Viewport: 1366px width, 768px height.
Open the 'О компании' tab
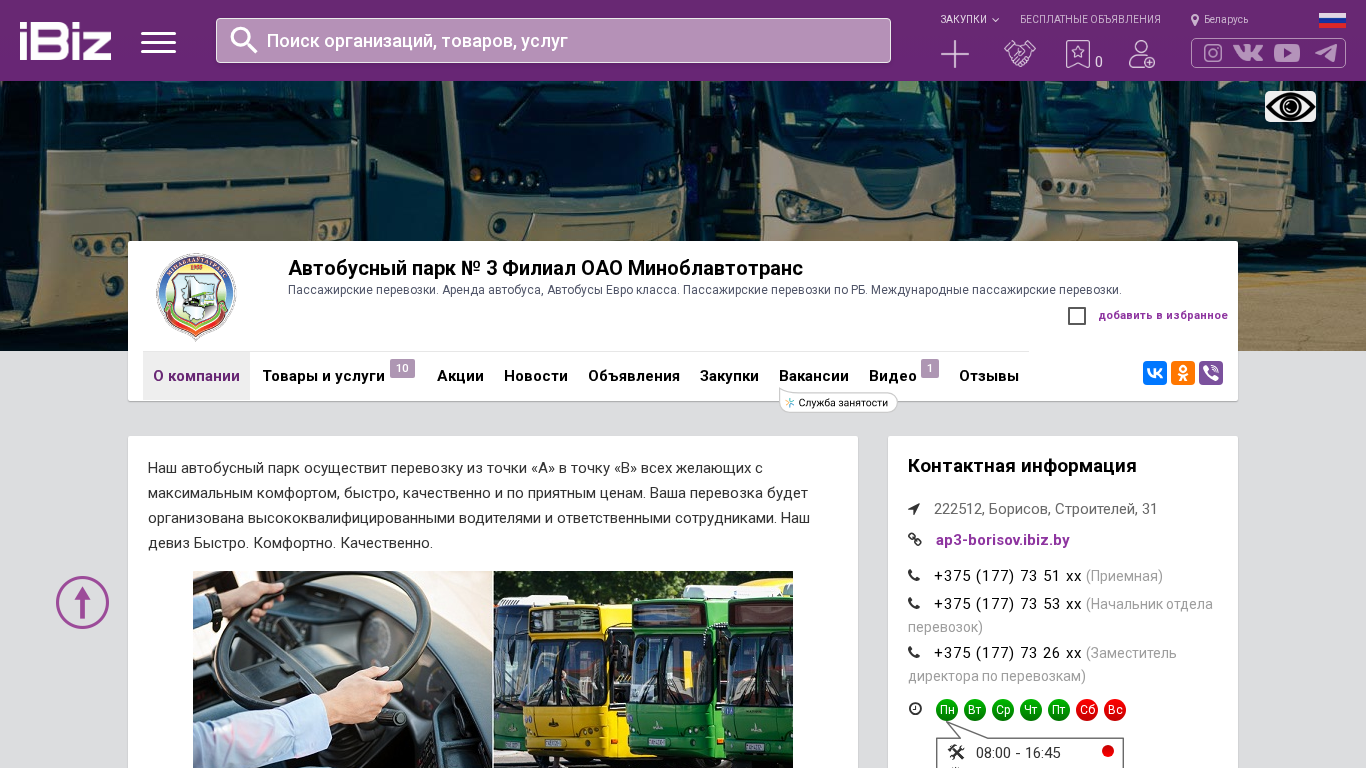(196, 376)
